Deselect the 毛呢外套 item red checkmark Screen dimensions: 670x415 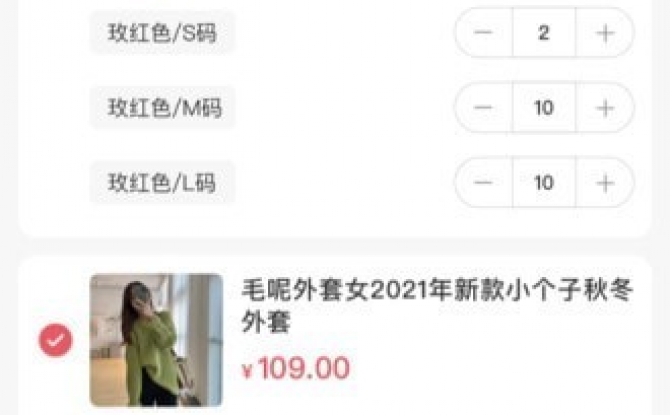coord(56,340)
